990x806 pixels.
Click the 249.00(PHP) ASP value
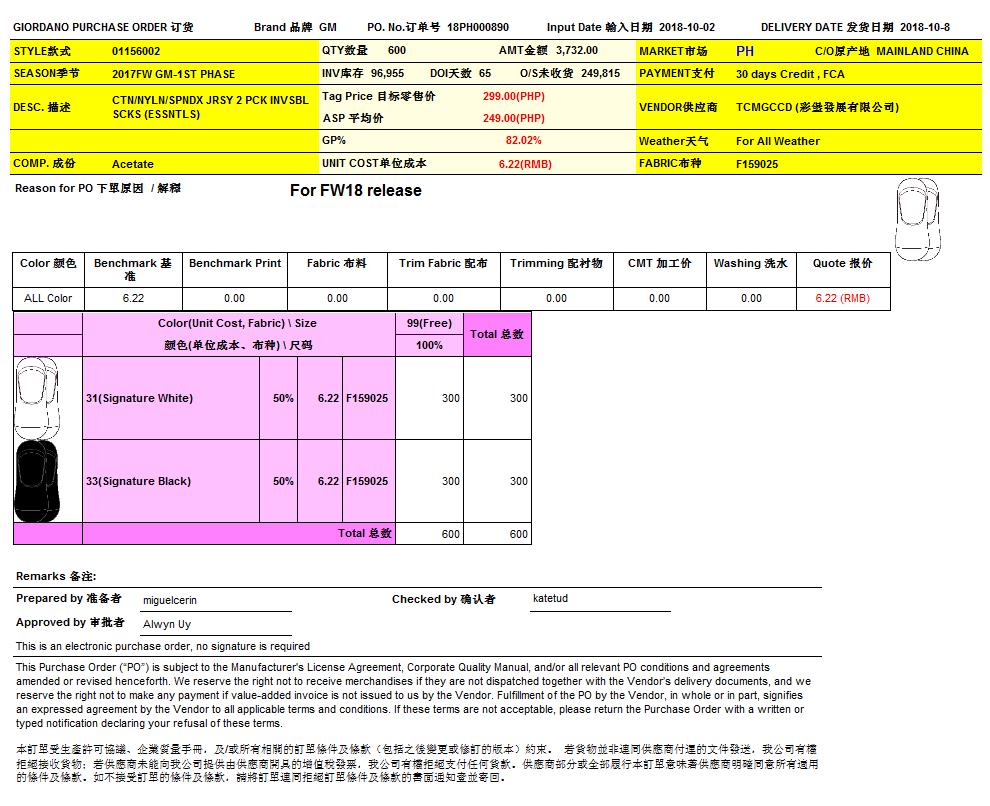click(513, 118)
